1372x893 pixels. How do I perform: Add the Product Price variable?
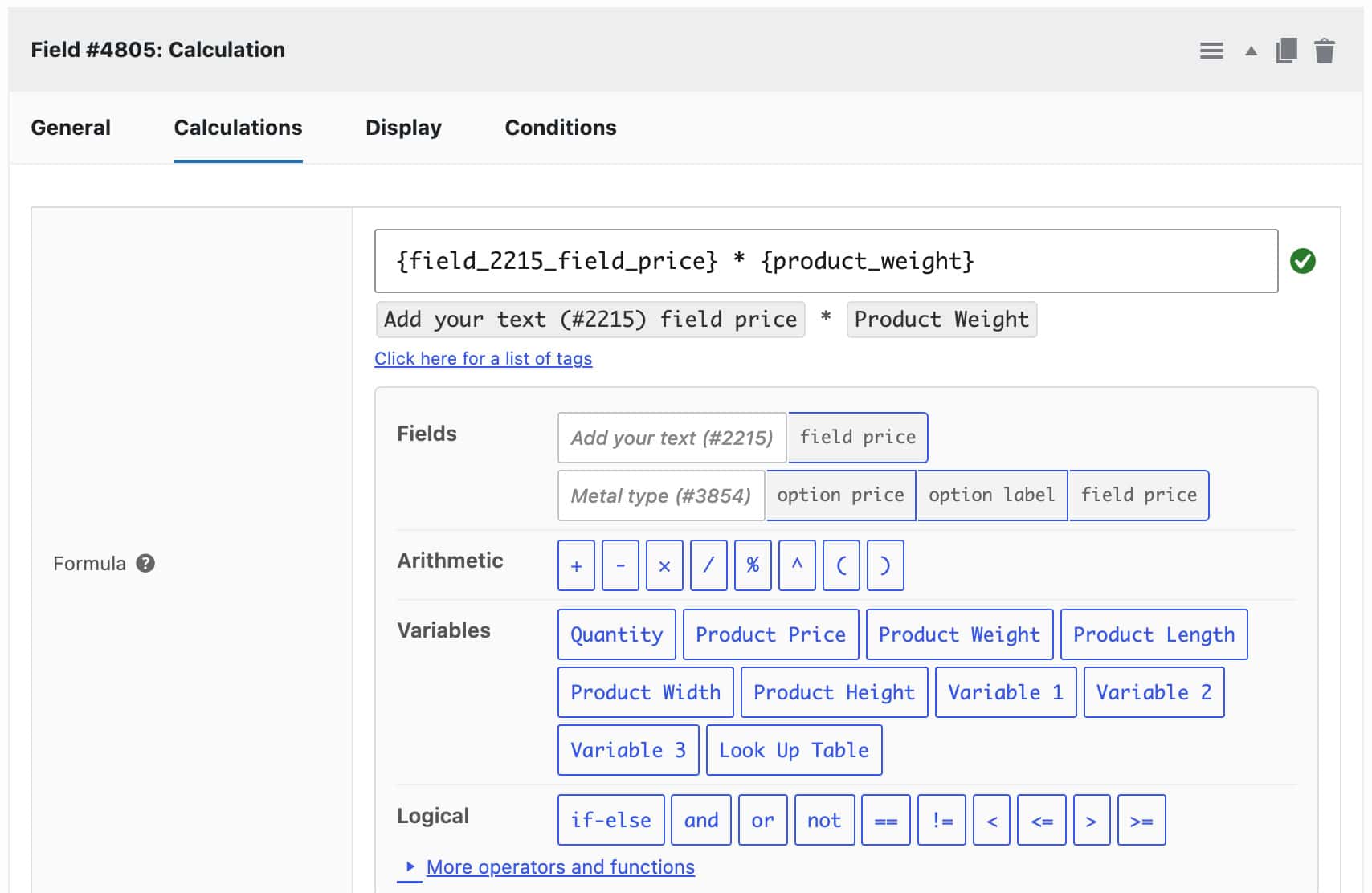coord(771,634)
